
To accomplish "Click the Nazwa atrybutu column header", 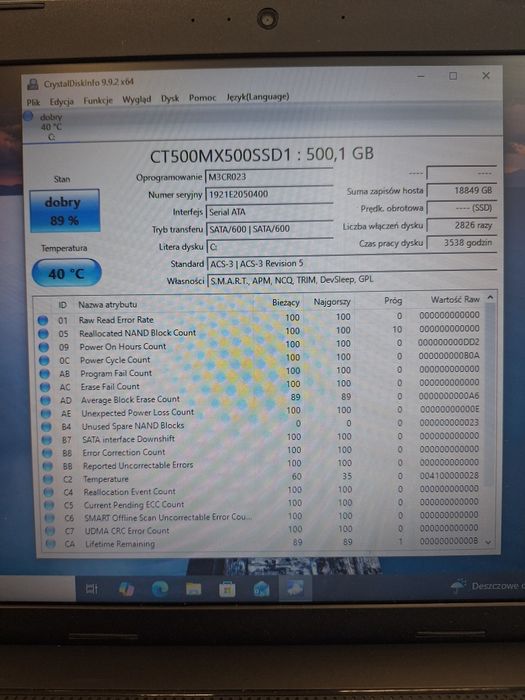I will point(108,304).
